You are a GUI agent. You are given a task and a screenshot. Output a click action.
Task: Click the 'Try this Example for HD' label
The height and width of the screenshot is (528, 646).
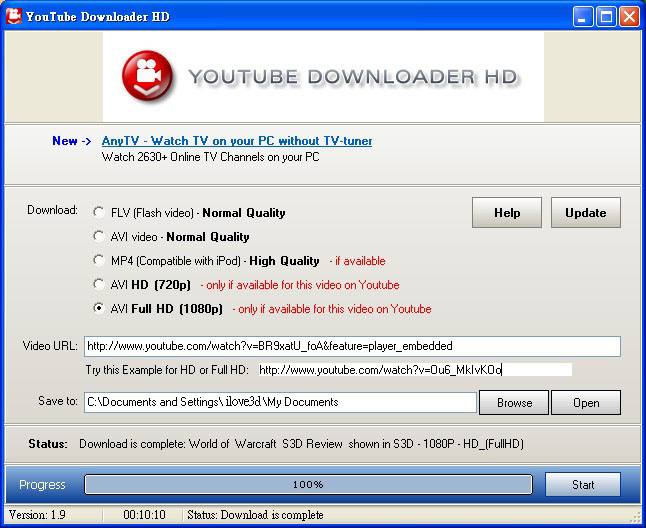click(167, 370)
